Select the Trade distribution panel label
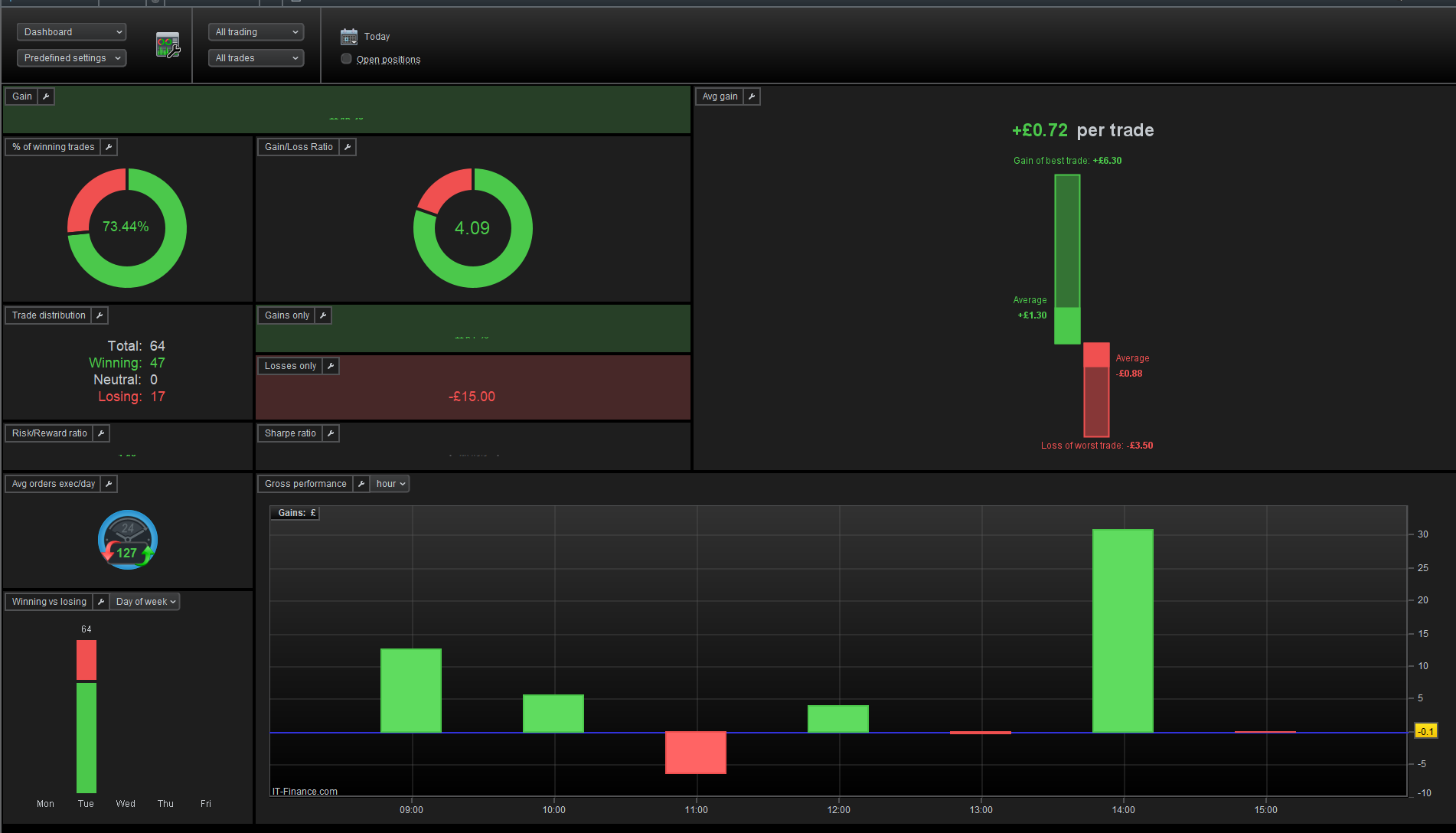This screenshot has height=833, width=1456. pos(49,315)
